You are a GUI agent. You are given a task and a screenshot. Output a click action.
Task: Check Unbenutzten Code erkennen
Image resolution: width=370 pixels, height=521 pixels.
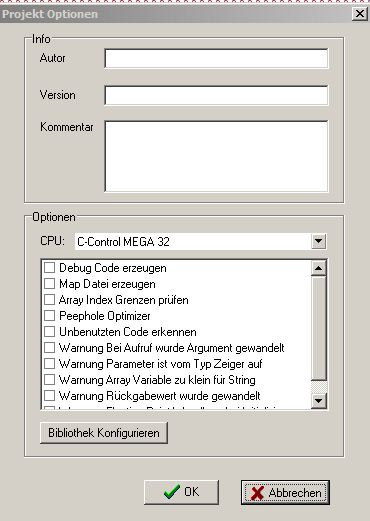(49, 332)
